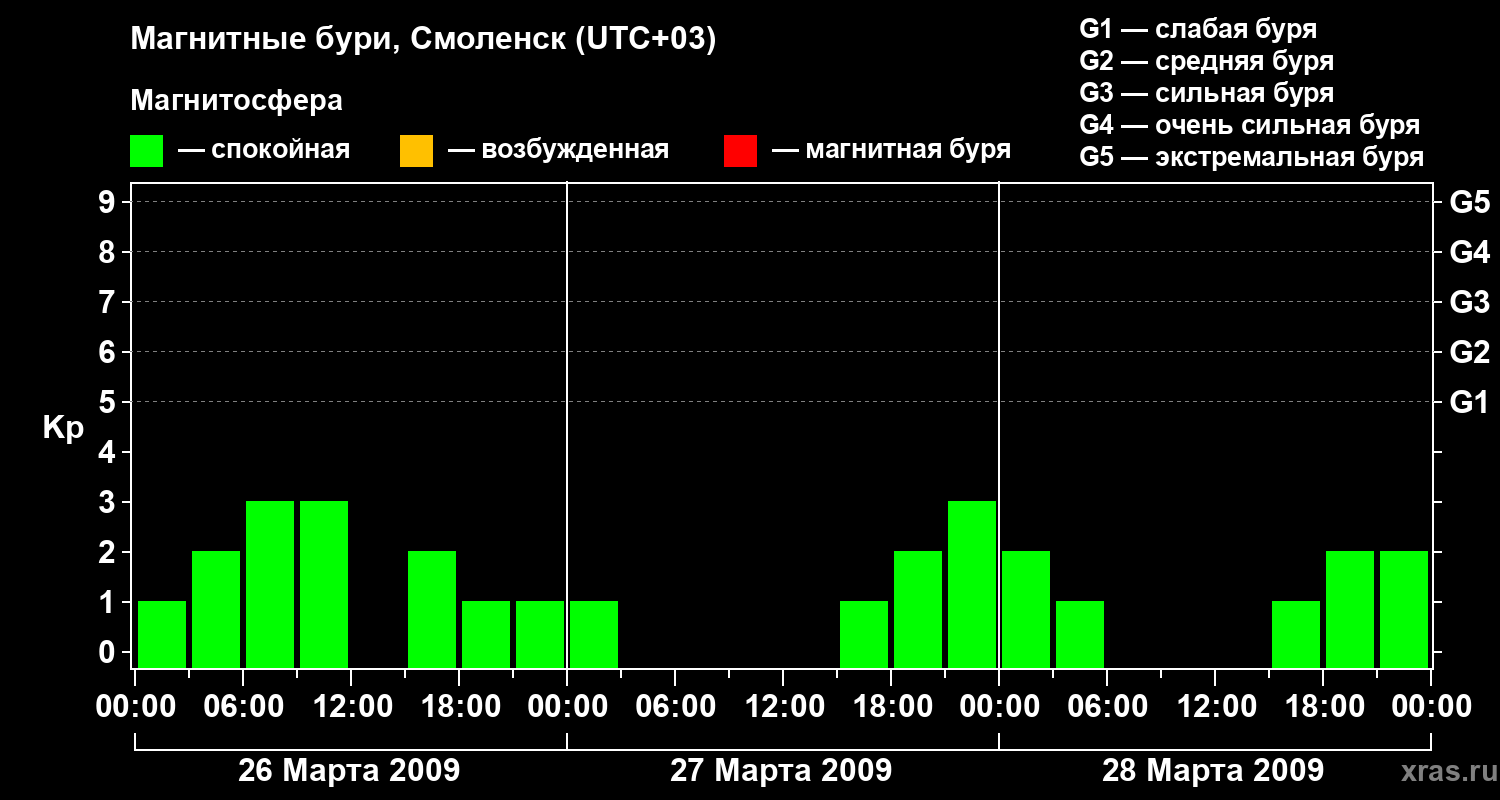Viewport: 1500px width, 800px height.
Task: Click the 26 March Kp 3 bar for 09:00–12:00
Action: click(324, 584)
